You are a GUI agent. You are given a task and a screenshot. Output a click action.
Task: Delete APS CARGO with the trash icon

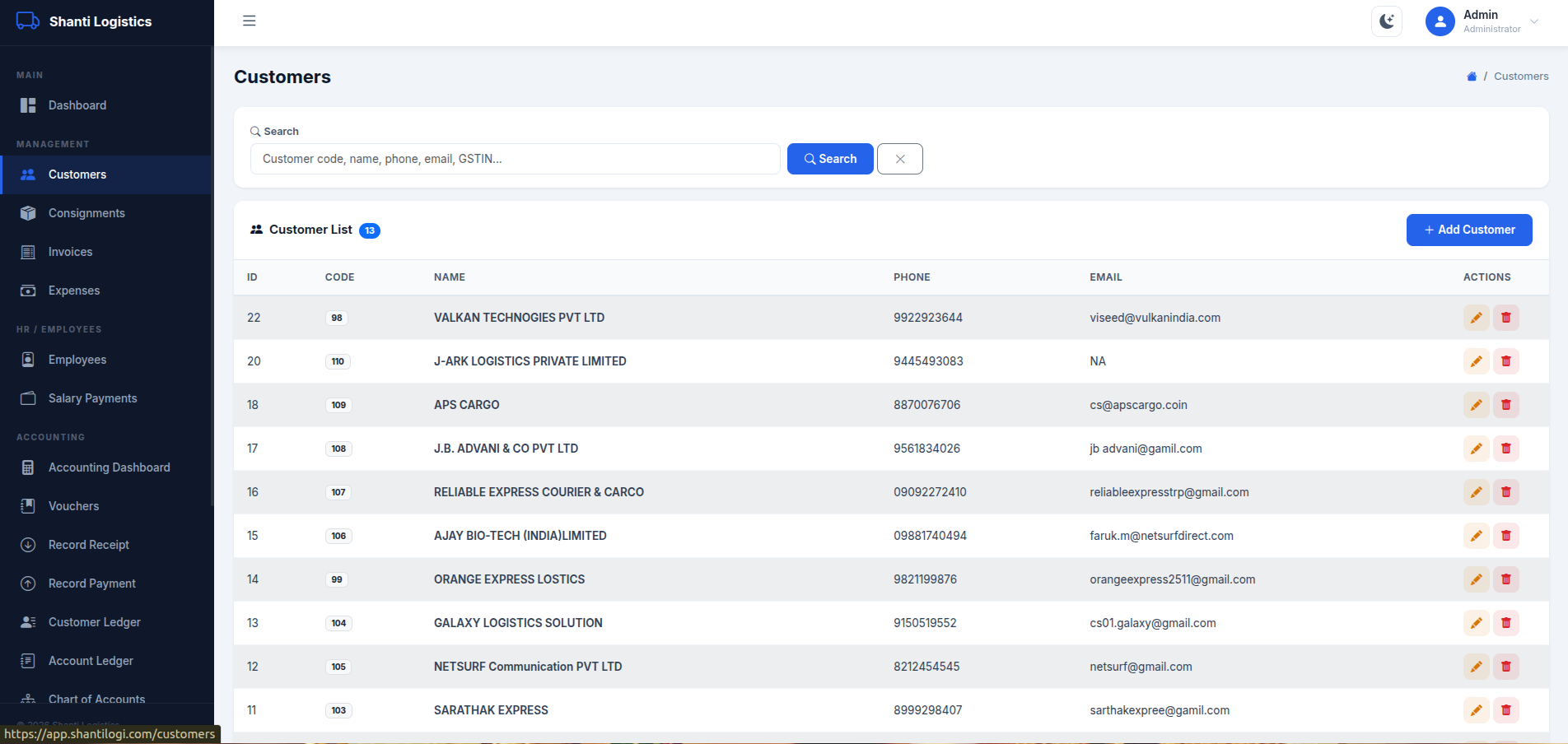pyautogui.click(x=1506, y=405)
